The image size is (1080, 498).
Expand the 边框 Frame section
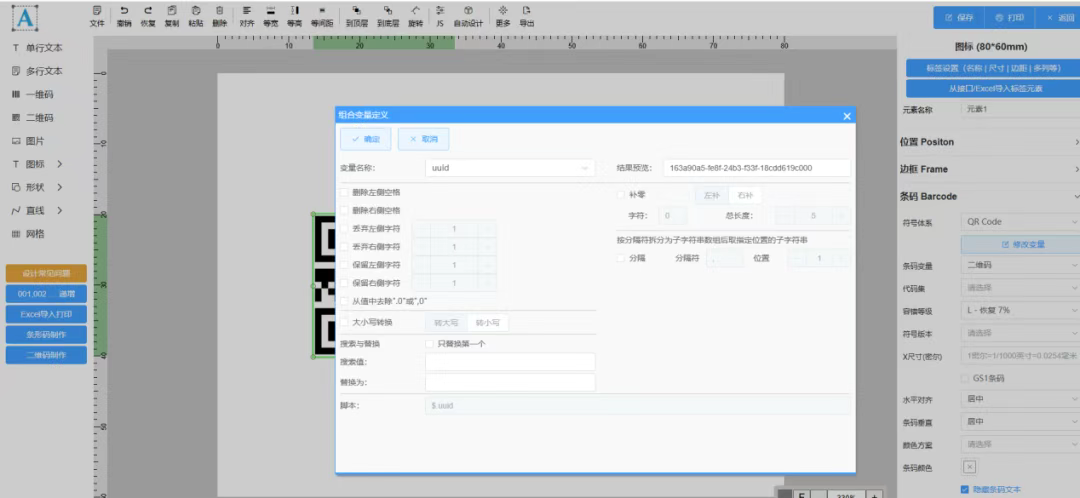990,169
